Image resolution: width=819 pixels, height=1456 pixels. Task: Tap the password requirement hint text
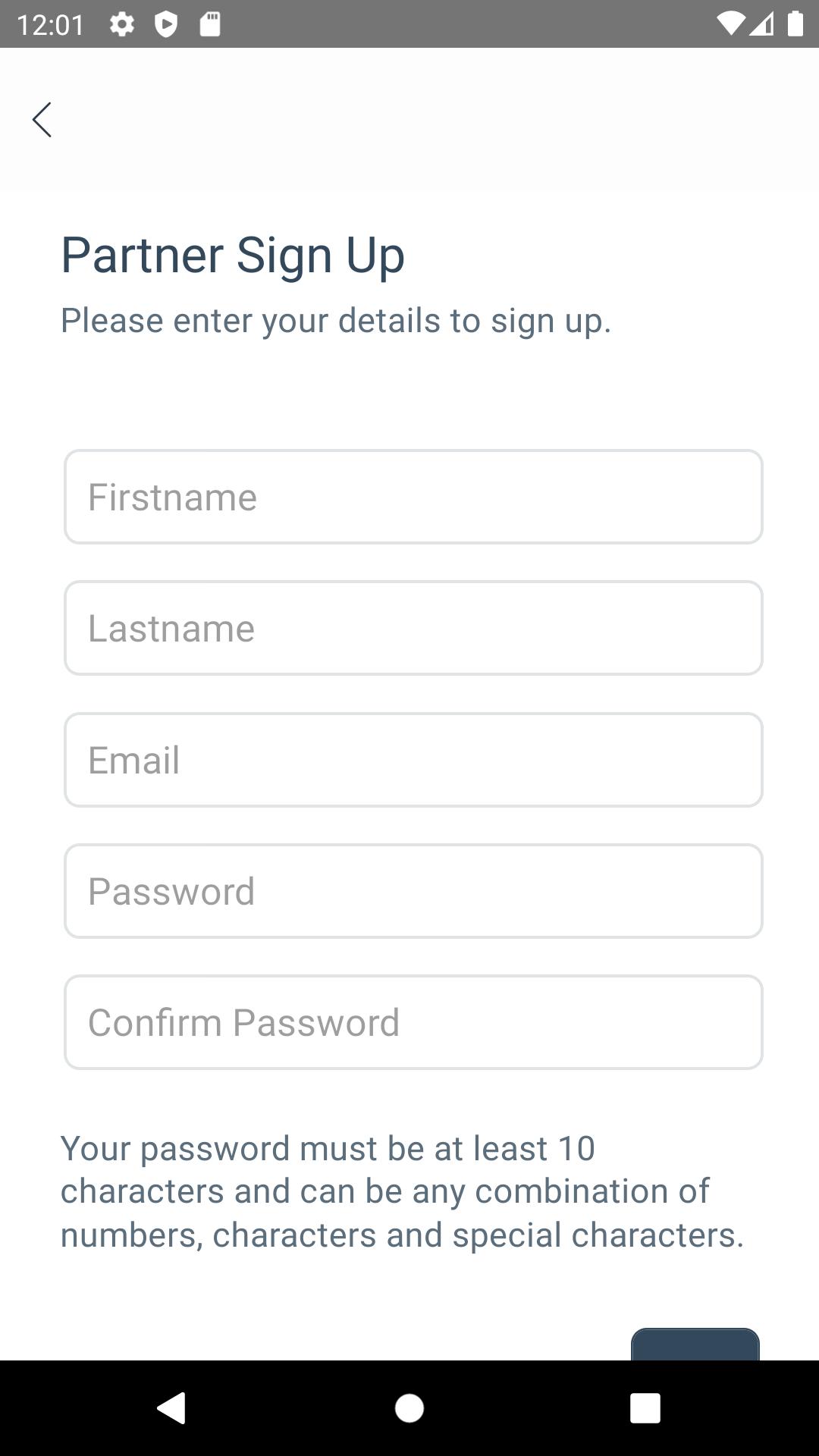403,1191
